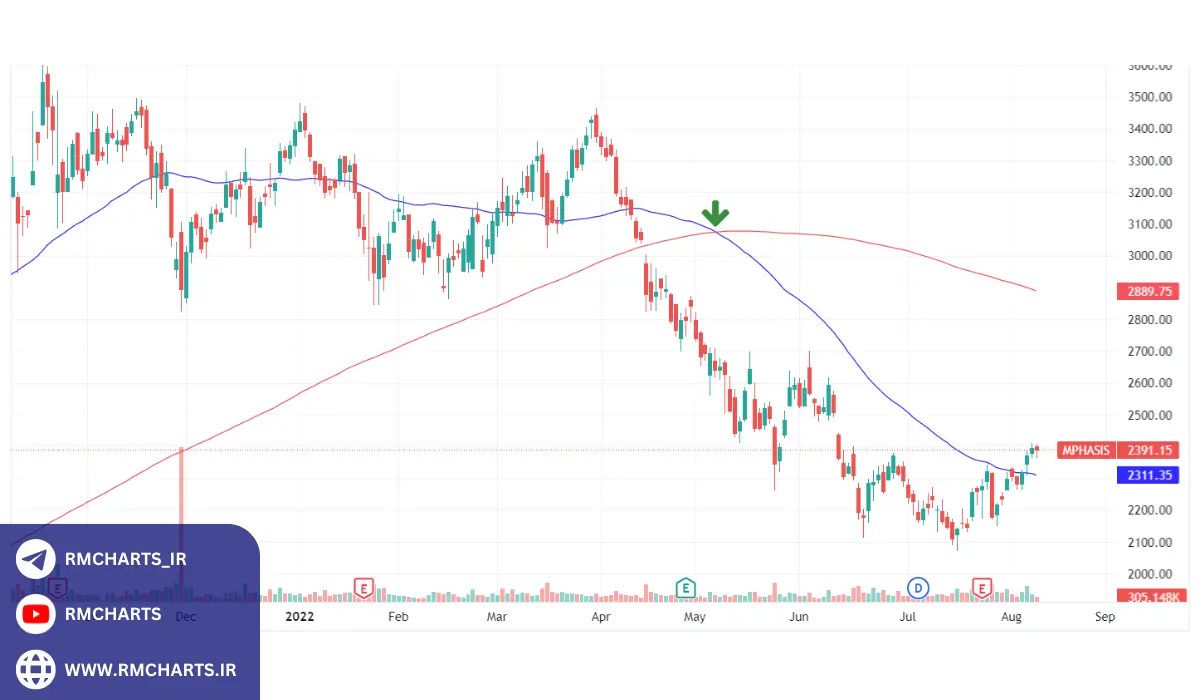This screenshot has width=1200, height=700.
Task: Open the blue dividend D marker
Action: tap(917, 587)
